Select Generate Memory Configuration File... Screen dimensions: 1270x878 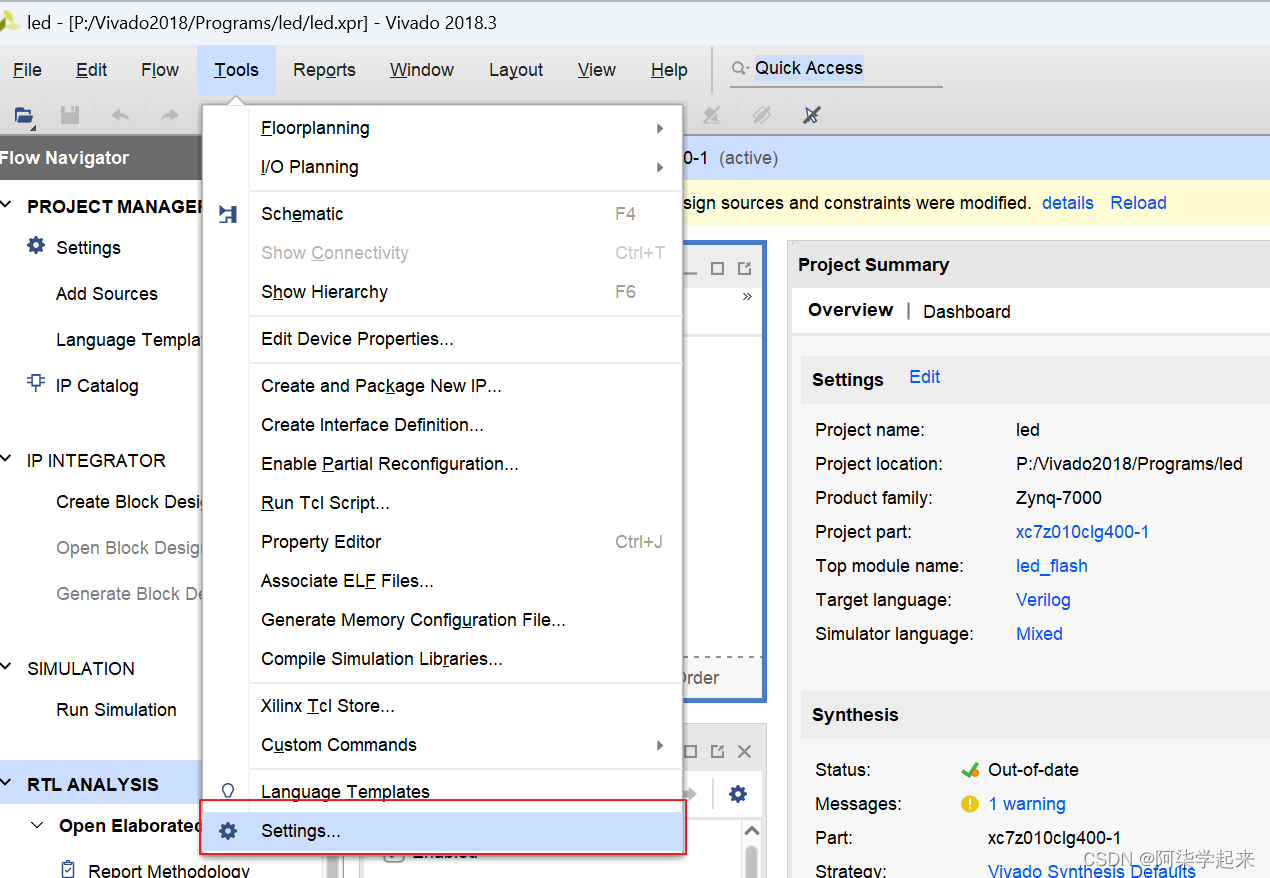click(443, 620)
